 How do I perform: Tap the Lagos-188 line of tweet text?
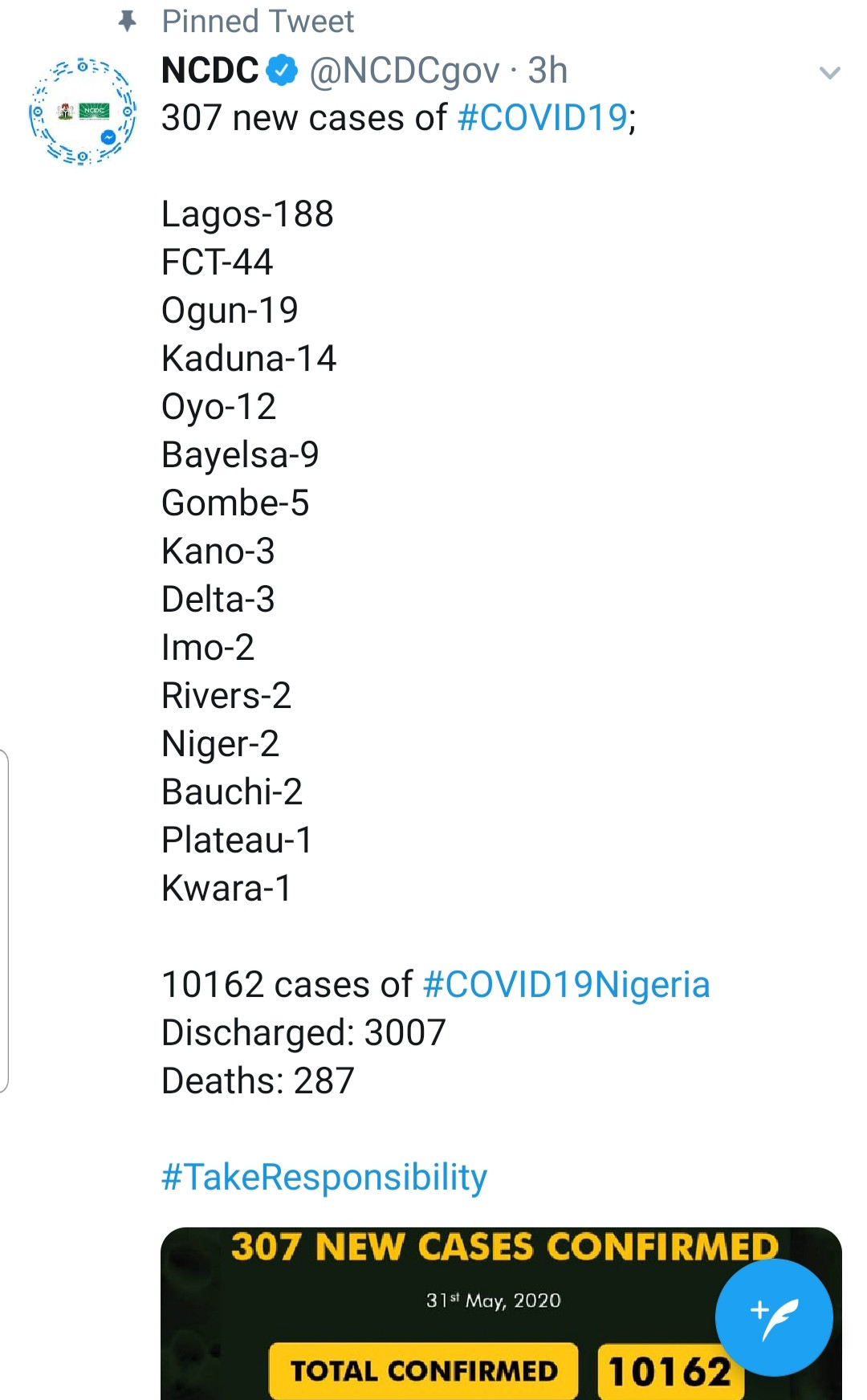pyautogui.click(x=247, y=214)
